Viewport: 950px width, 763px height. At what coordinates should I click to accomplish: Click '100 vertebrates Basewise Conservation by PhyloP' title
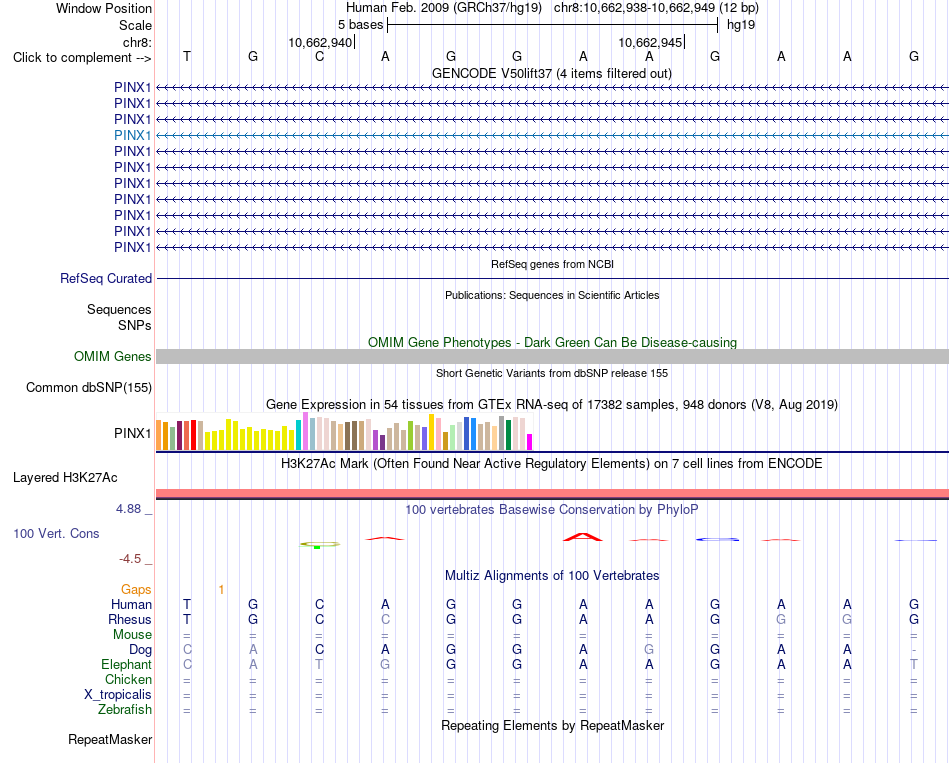[551, 510]
